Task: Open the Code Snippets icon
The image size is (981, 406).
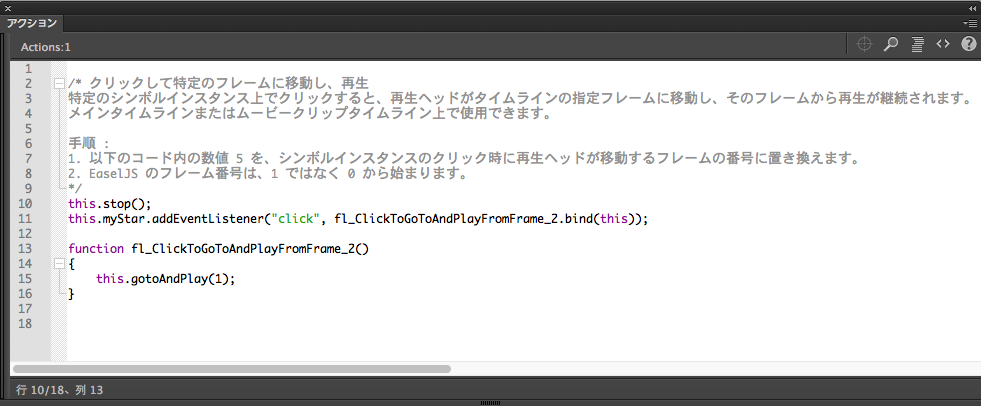Action: (x=943, y=44)
